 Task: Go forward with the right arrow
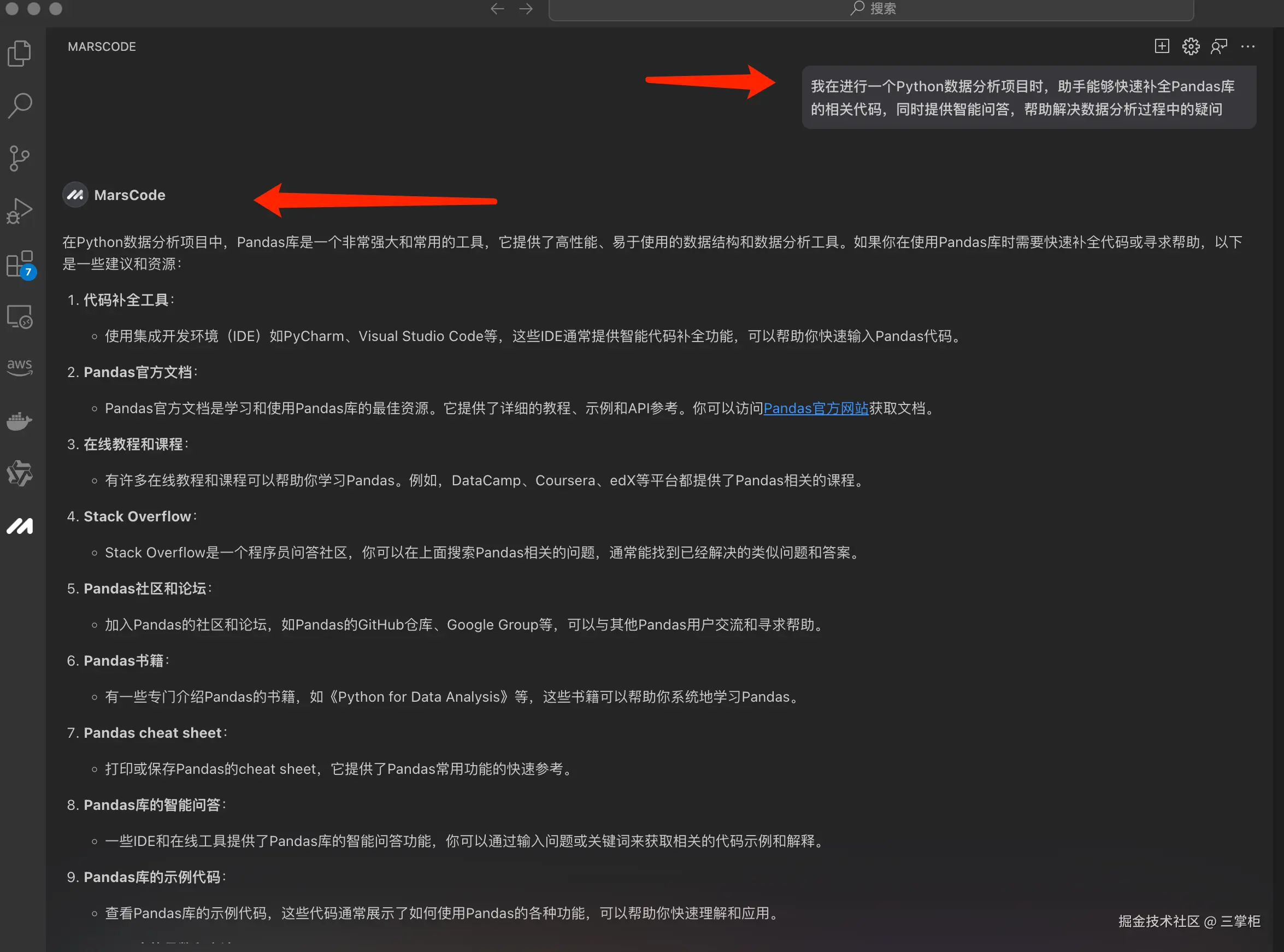(526, 9)
